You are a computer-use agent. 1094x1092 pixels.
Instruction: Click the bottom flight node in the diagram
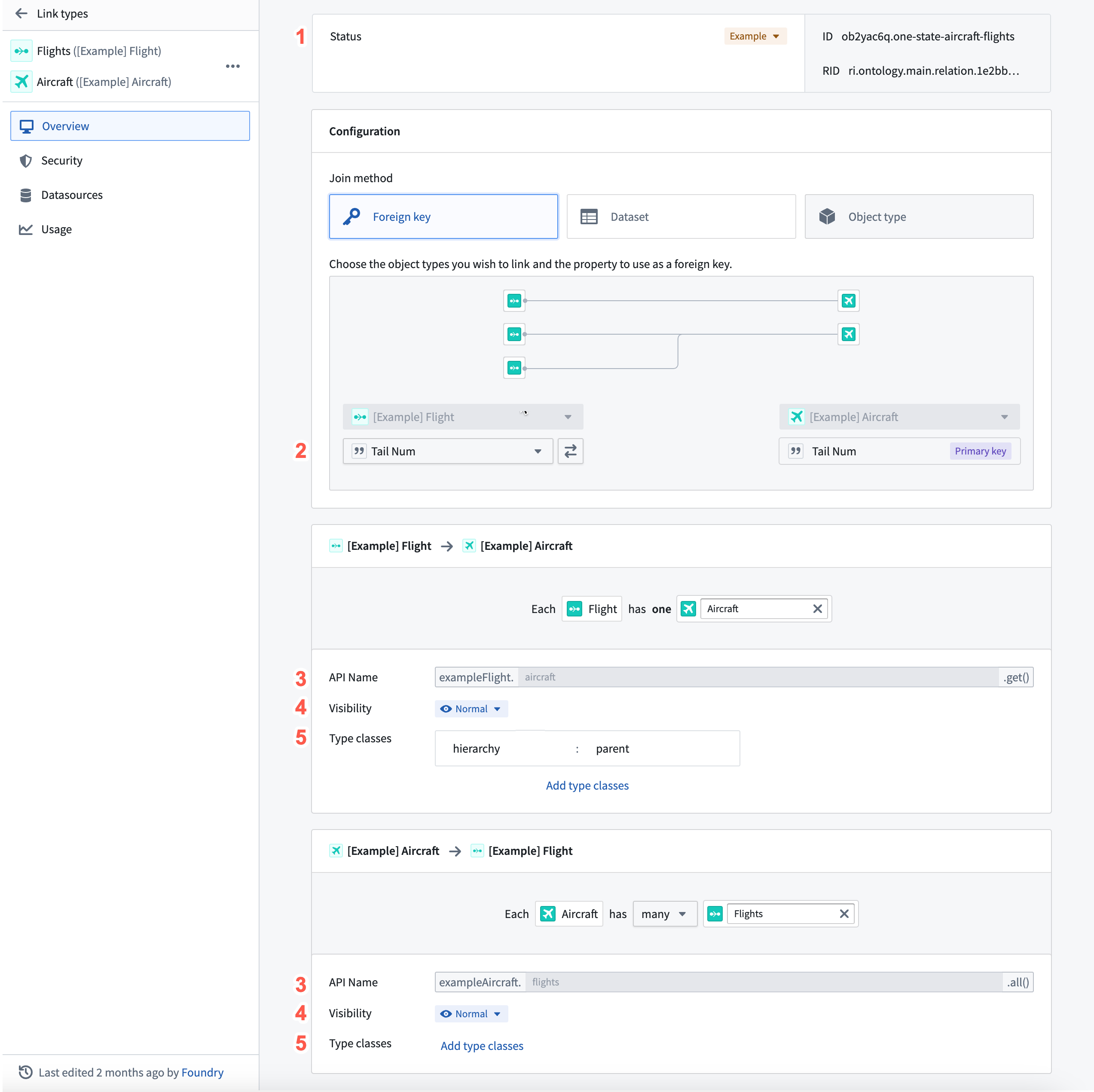(x=514, y=368)
